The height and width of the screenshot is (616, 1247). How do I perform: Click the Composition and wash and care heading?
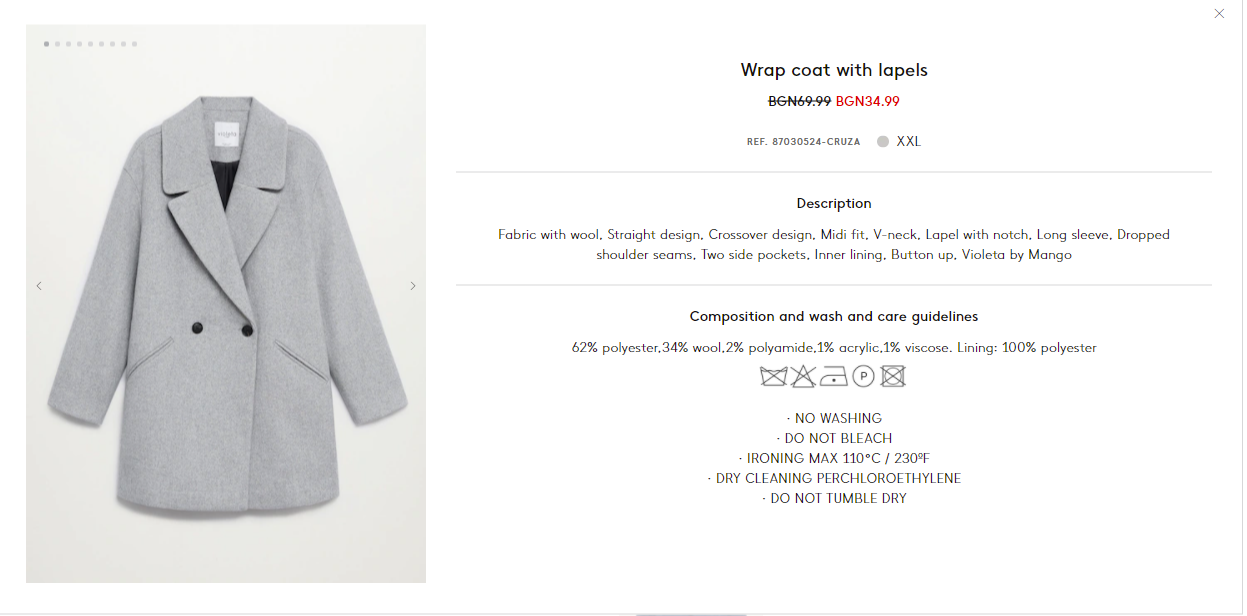point(834,316)
